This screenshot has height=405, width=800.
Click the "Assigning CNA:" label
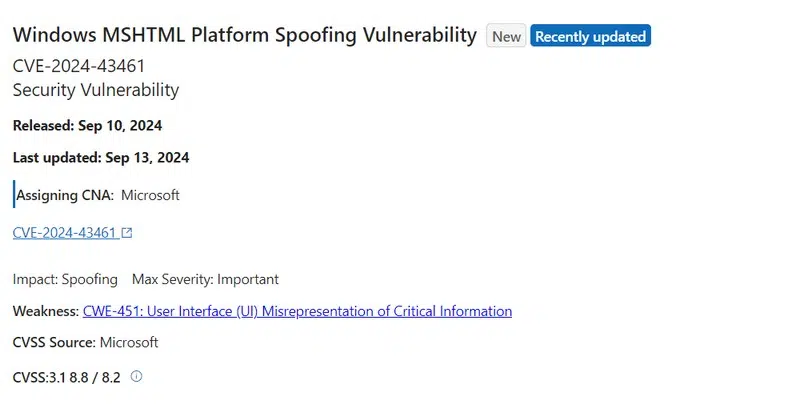click(65, 195)
